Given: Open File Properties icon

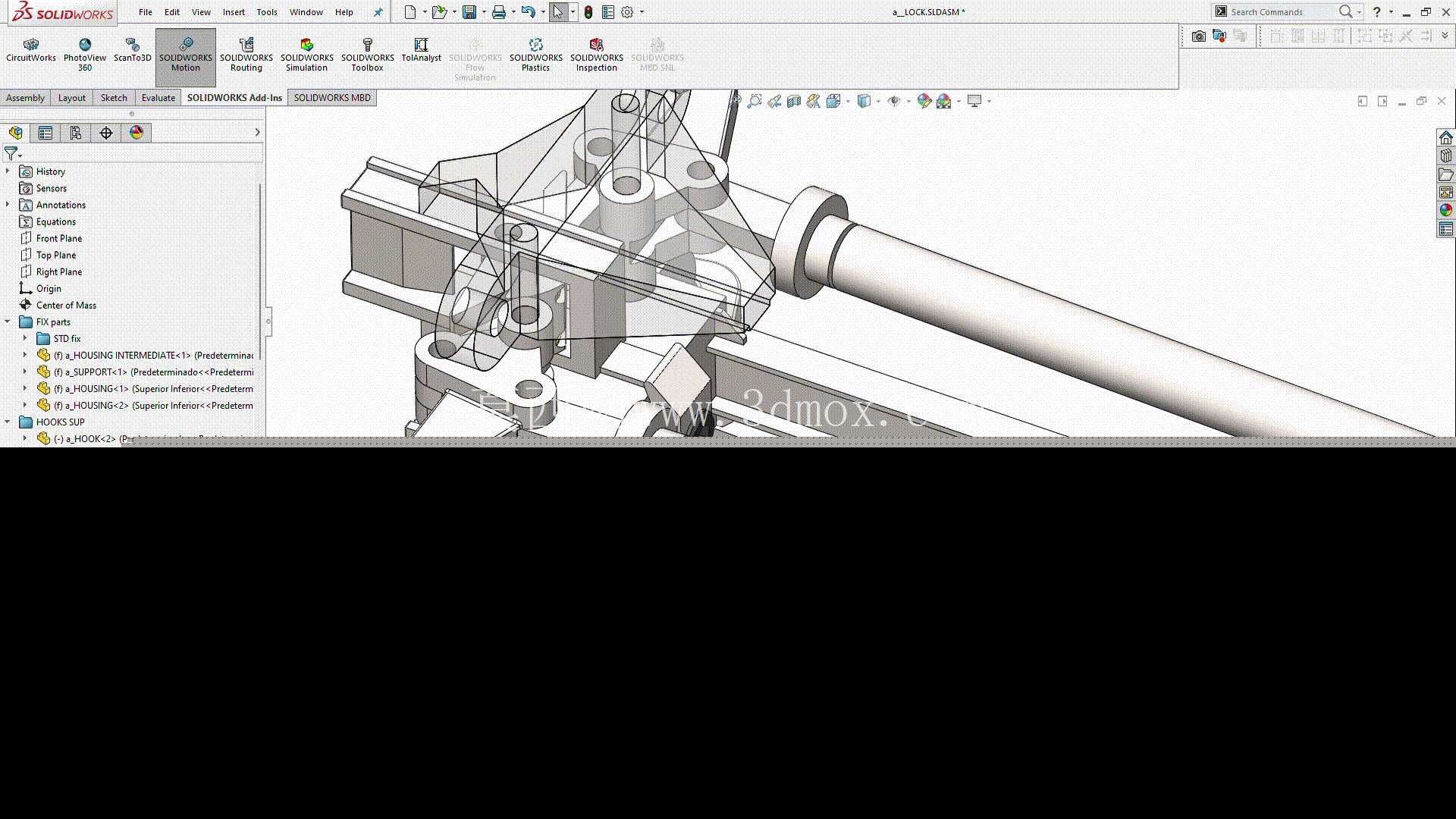Looking at the screenshot, I should [608, 12].
